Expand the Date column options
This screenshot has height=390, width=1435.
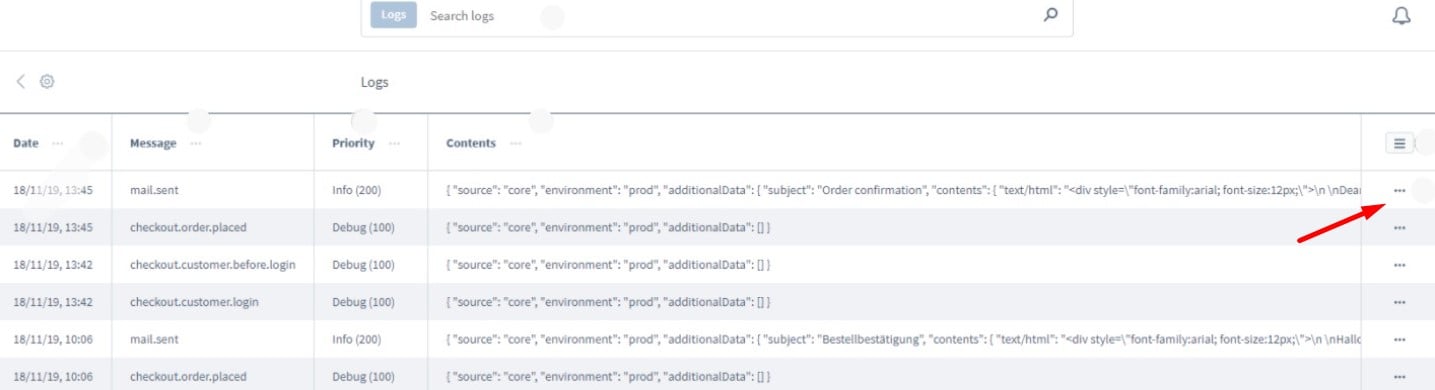point(57,143)
